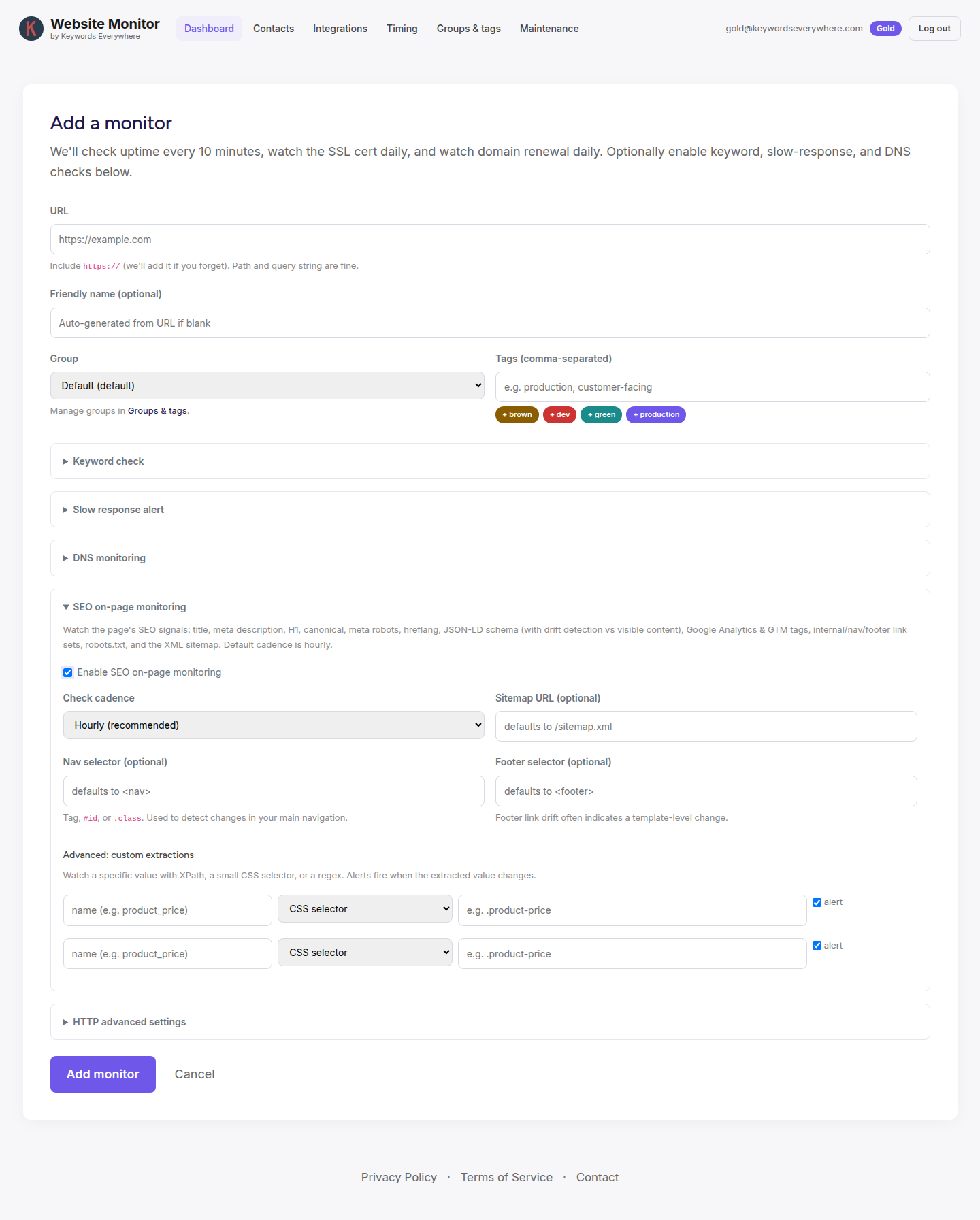Add the brown tag chip

[x=517, y=415]
